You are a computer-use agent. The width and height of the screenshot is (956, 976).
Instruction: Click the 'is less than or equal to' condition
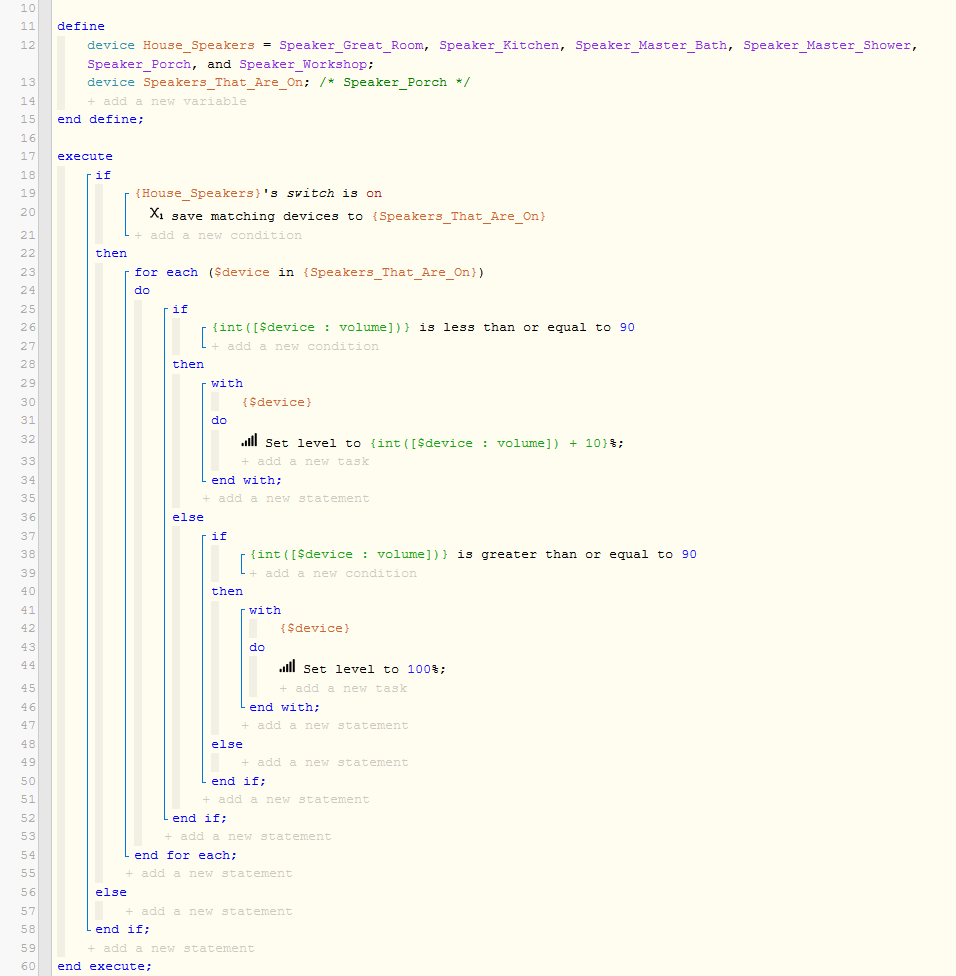(x=423, y=327)
